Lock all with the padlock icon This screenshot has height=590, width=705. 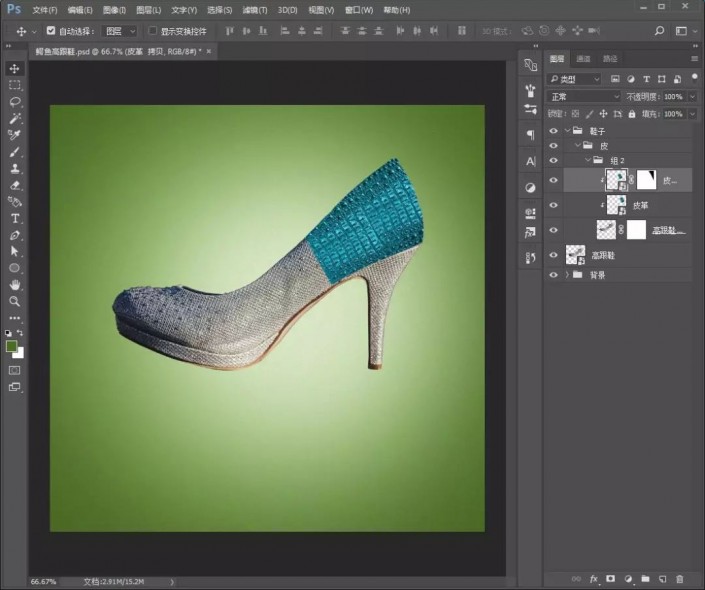tap(632, 114)
